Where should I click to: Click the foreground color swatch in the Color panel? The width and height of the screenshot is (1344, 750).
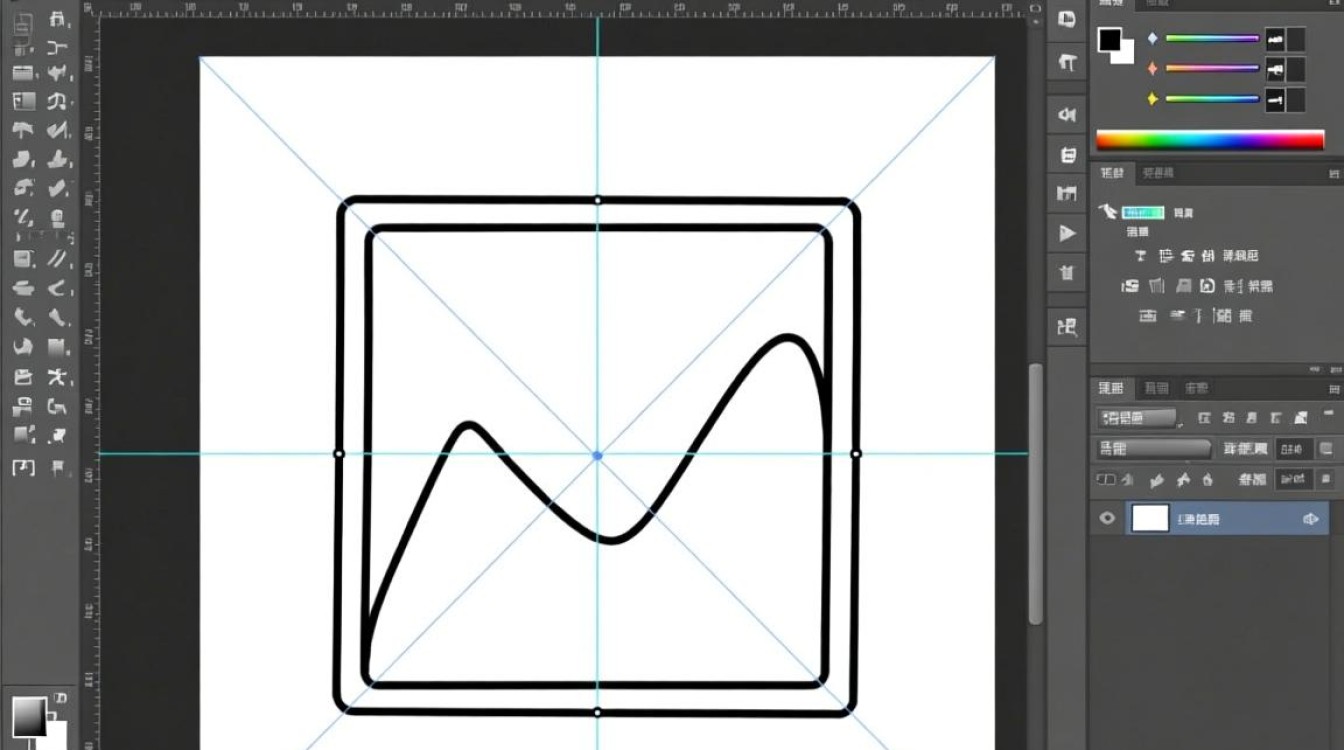pos(1110,40)
